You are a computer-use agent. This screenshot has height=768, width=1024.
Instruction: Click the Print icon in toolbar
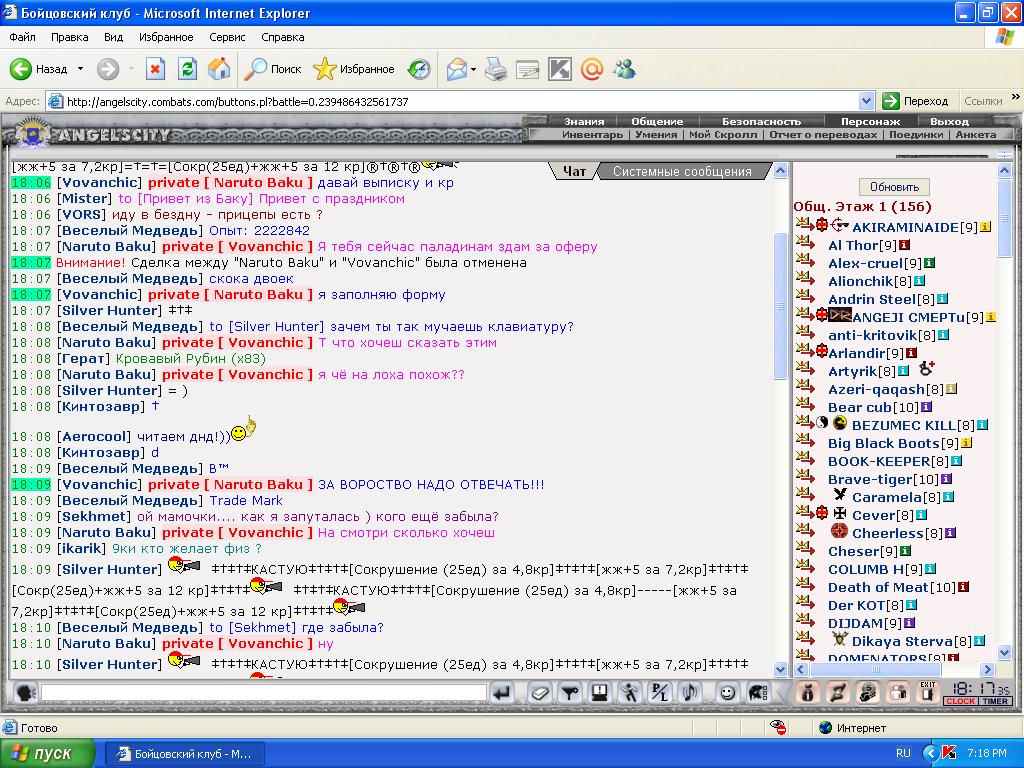(x=496, y=69)
